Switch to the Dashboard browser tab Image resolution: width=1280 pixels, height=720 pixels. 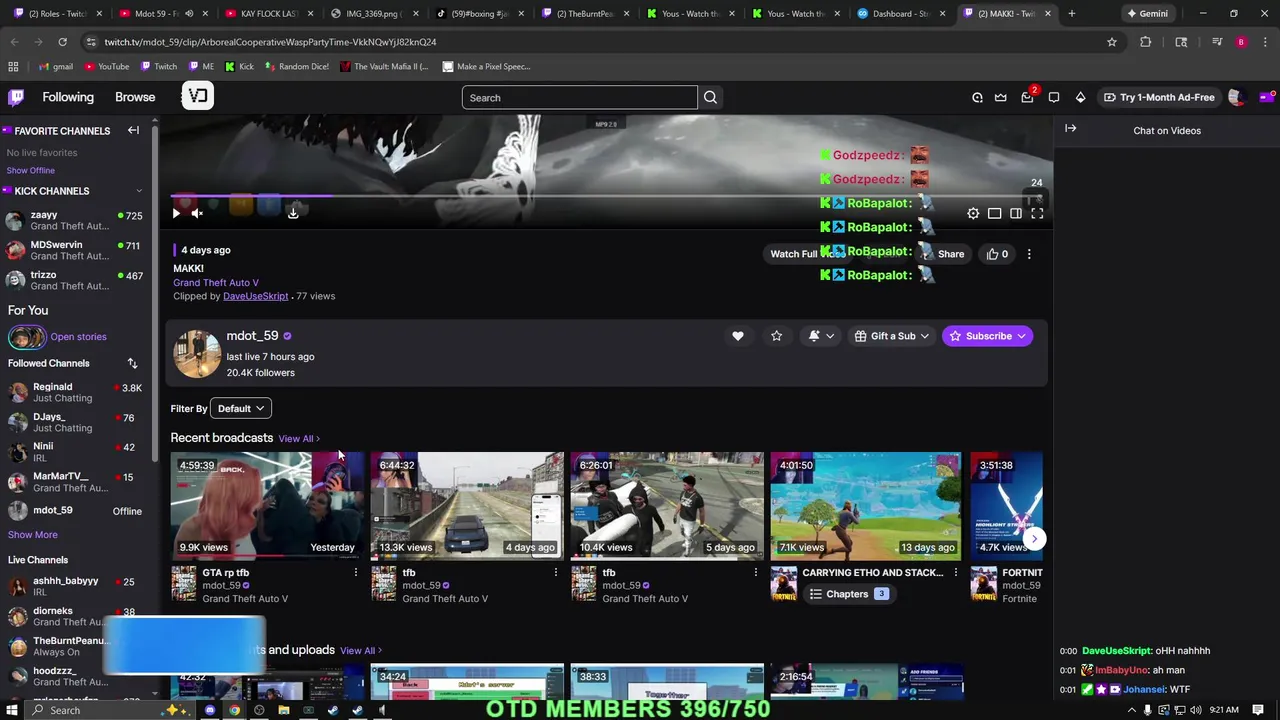click(x=903, y=14)
